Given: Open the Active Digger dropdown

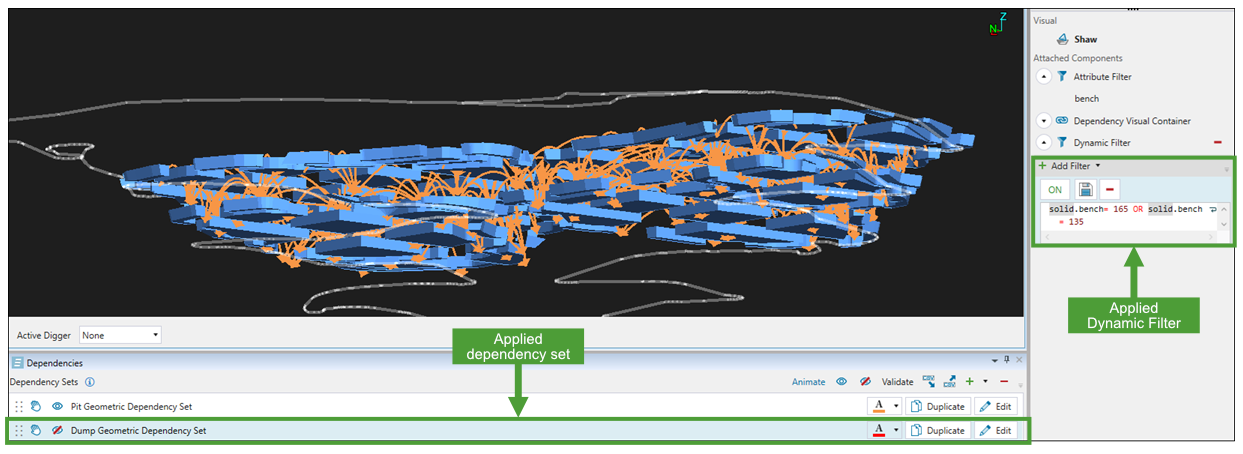Looking at the screenshot, I should pos(120,336).
